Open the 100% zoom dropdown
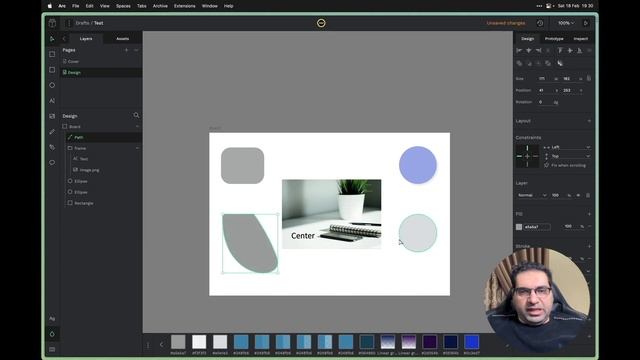The height and width of the screenshot is (360, 640). (566, 23)
